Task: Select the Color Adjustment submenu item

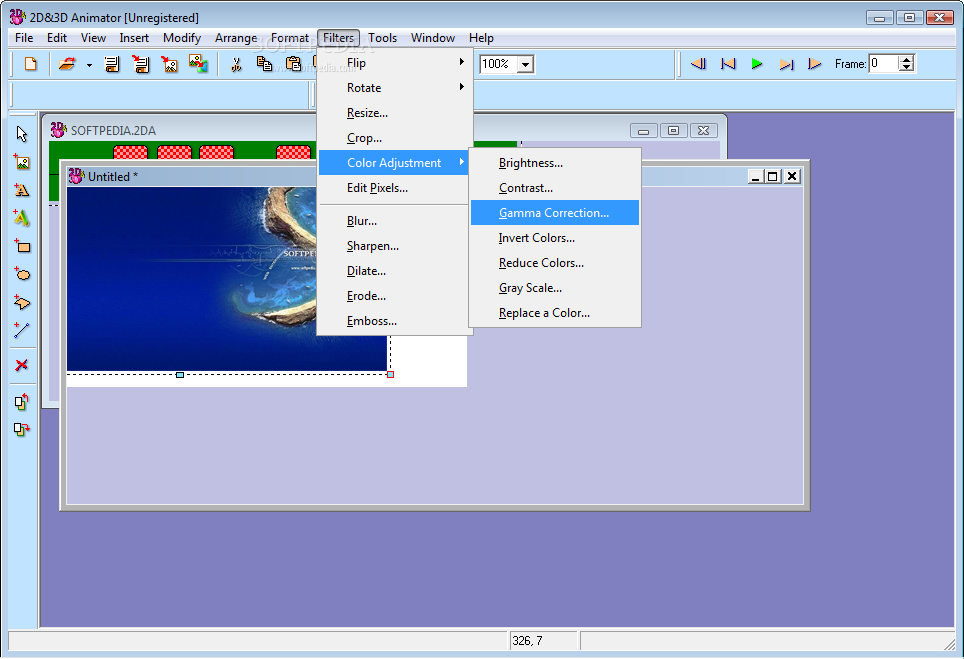Action: (395, 163)
